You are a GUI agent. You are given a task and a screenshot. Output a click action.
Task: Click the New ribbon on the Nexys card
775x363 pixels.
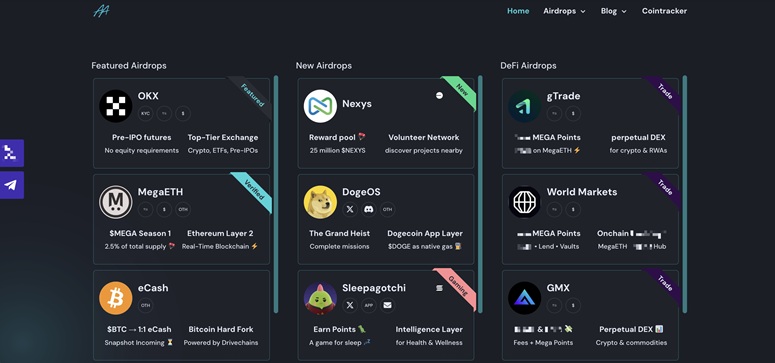[461, 91]
